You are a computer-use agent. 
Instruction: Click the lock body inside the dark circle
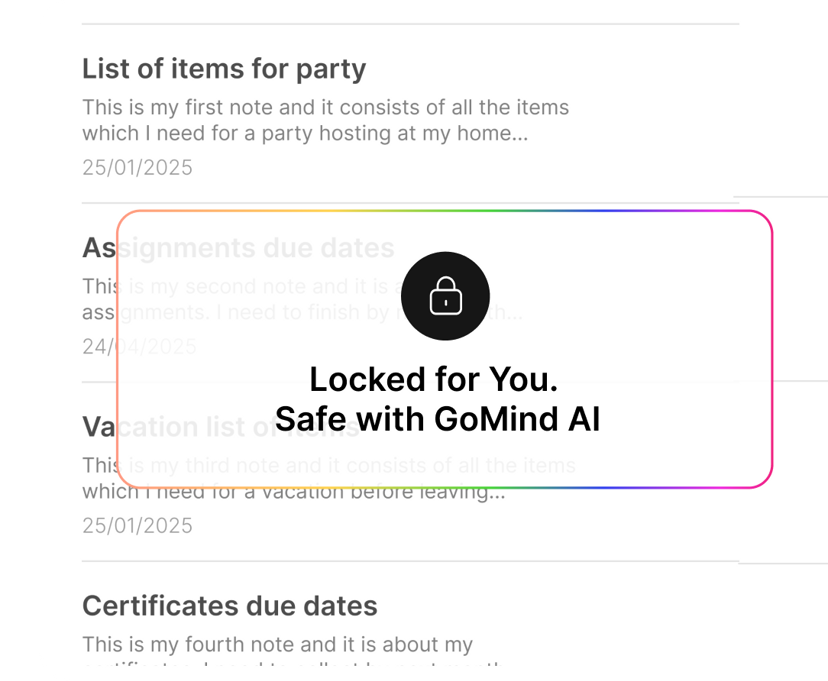click(x=445, y=301)
